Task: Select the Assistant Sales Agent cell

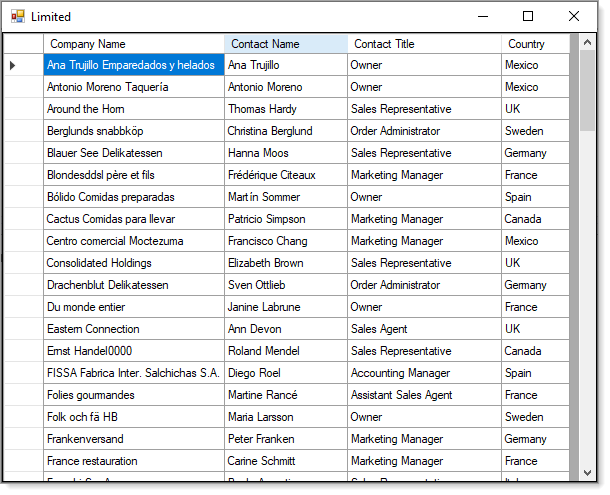Action: 424,395
